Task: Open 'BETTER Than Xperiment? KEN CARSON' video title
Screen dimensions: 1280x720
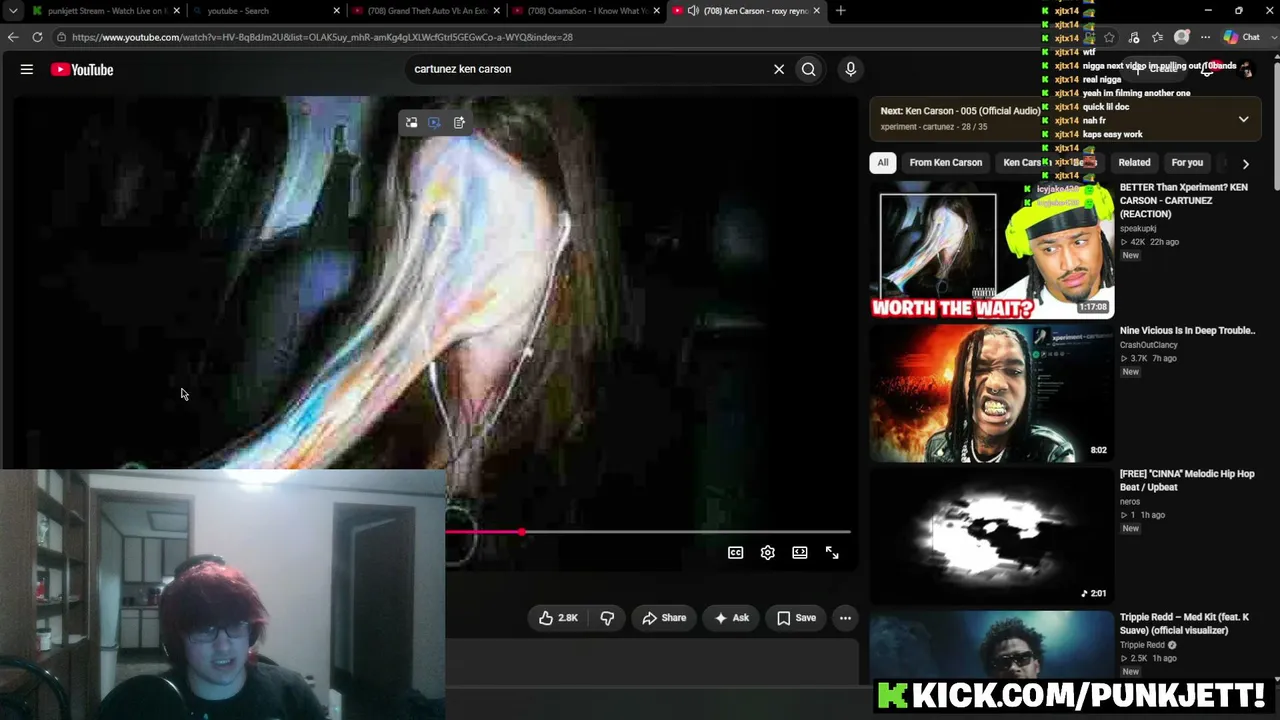Action: click(1186, 201)
